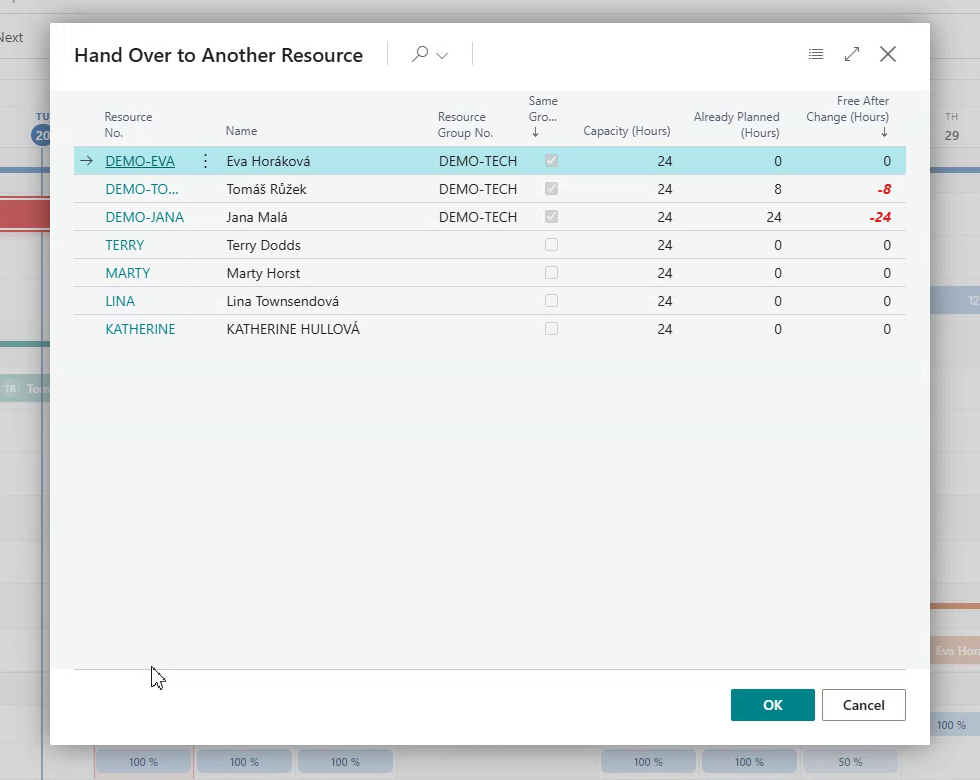Click the red -24 free hours value
The height and width of the screenshot is (780, 980).
pyautogui.click(x=880, y=218)
